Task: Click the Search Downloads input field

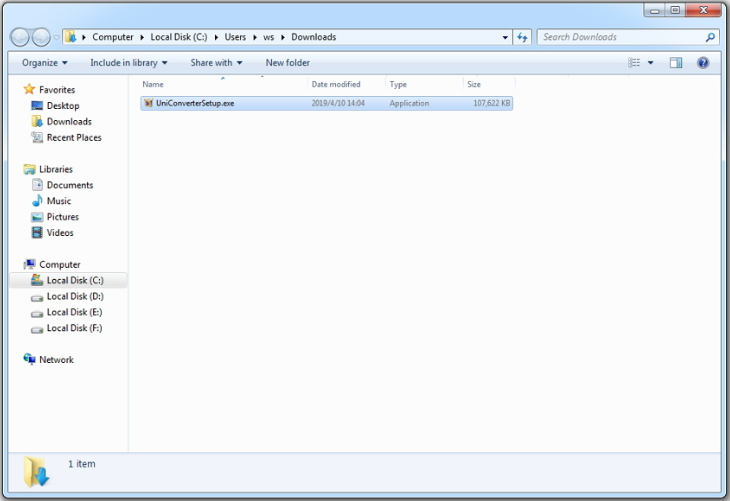Action: click(620, 37)
